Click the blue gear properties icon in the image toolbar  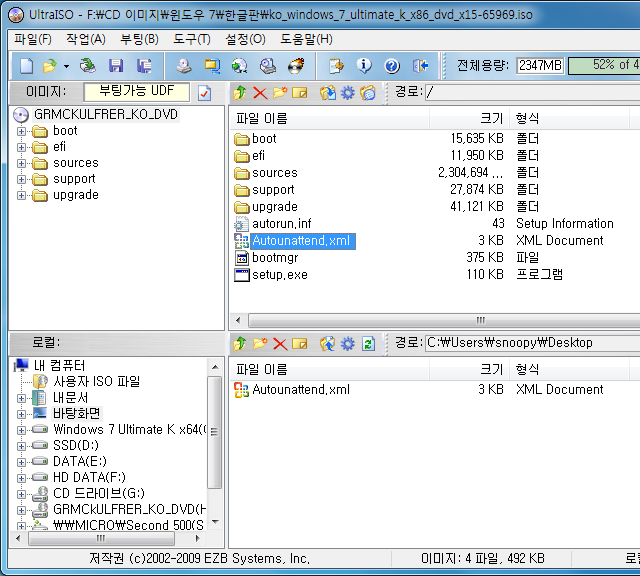pyautogui.click(x=348, y=93)
